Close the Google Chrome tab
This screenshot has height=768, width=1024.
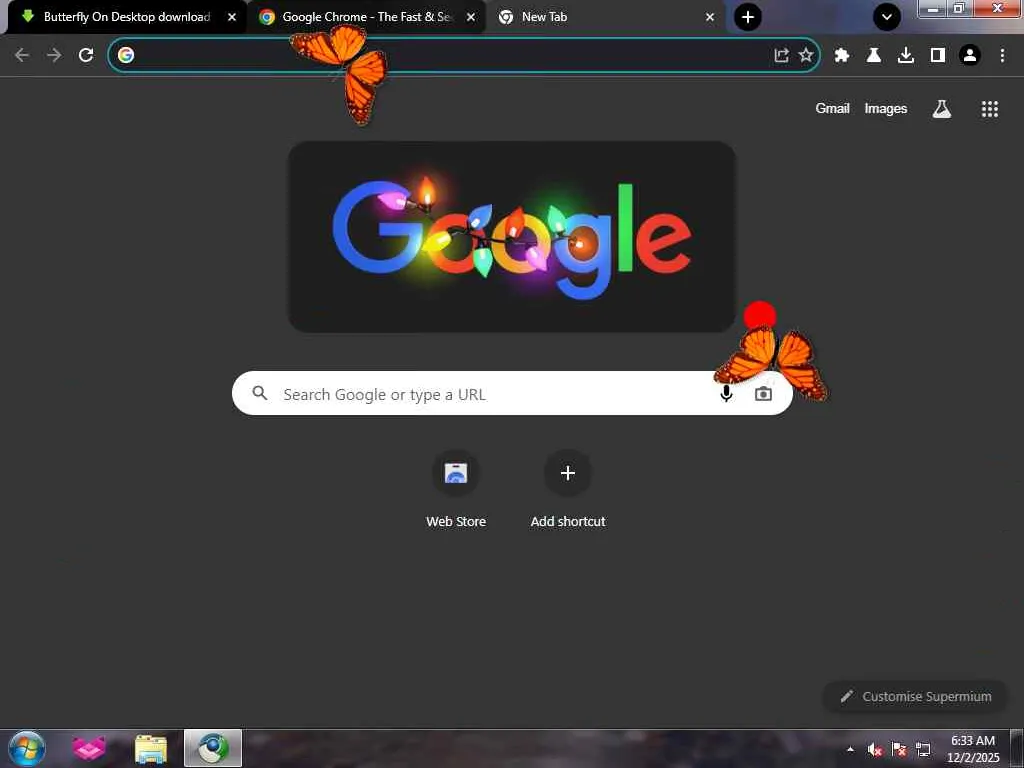471,17
